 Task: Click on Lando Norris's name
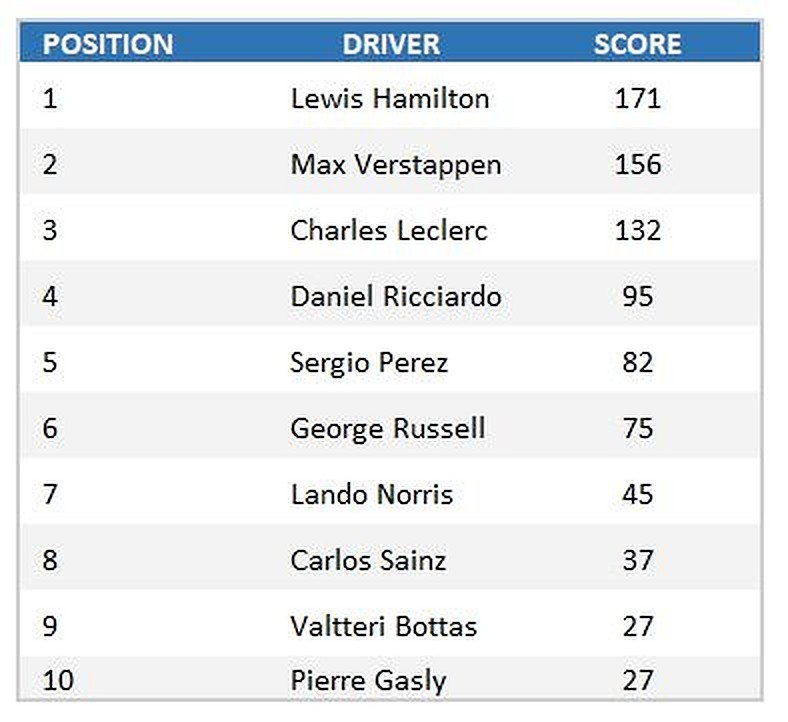372,495
